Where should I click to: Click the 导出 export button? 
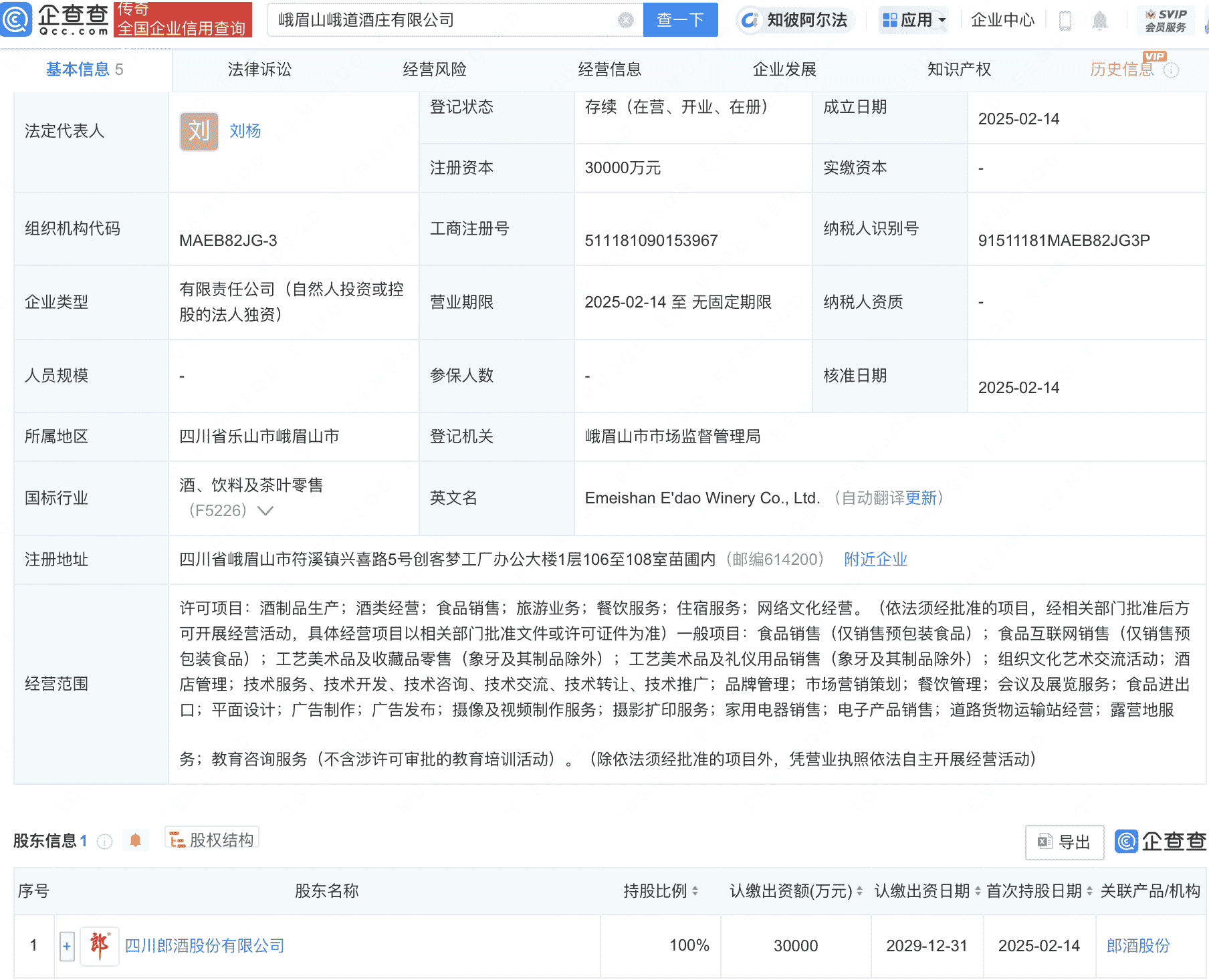[x=1064, y=842]
